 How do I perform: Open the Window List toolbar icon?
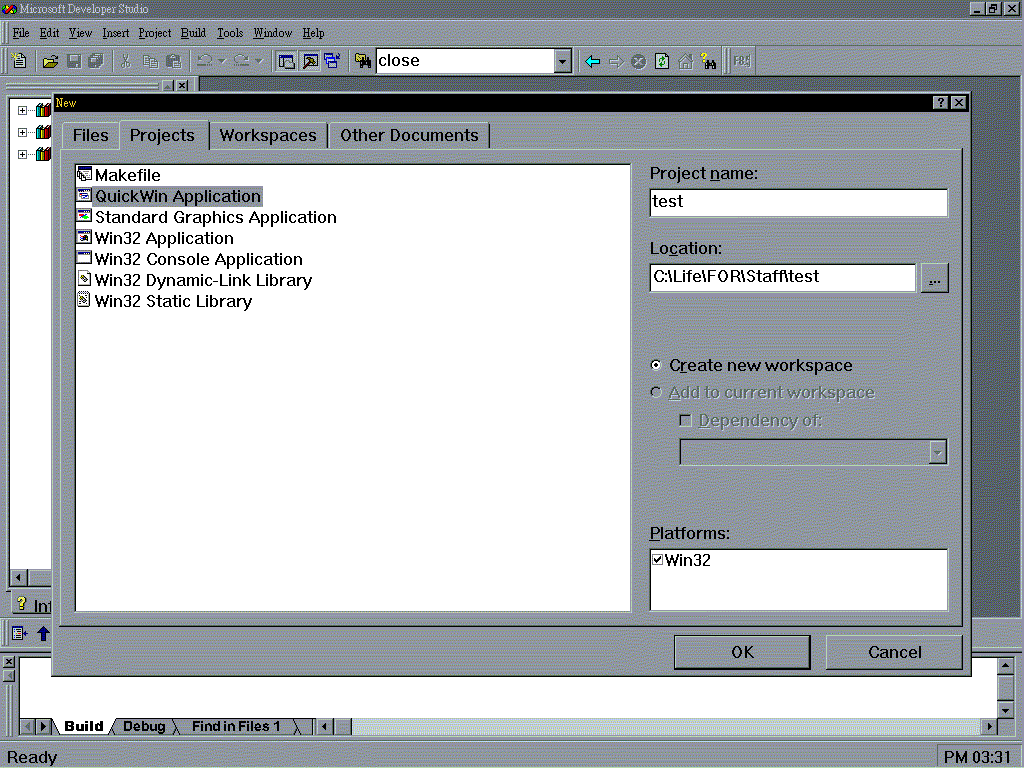(x=332, y=61)
